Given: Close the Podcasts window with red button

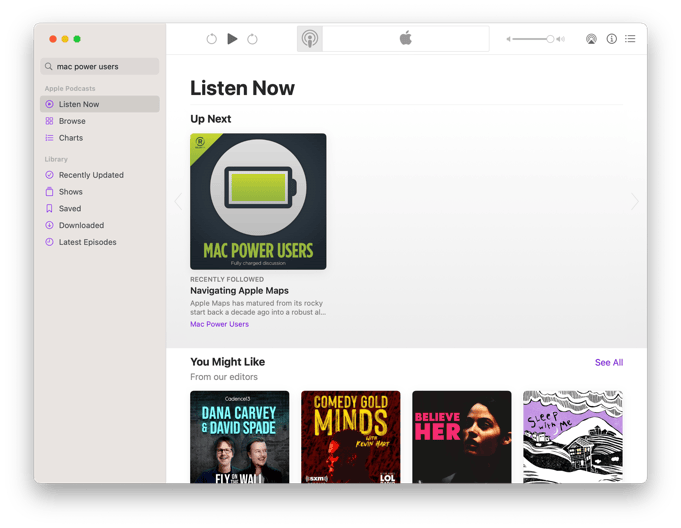Looking at the screenshot, I should point(53,39).
